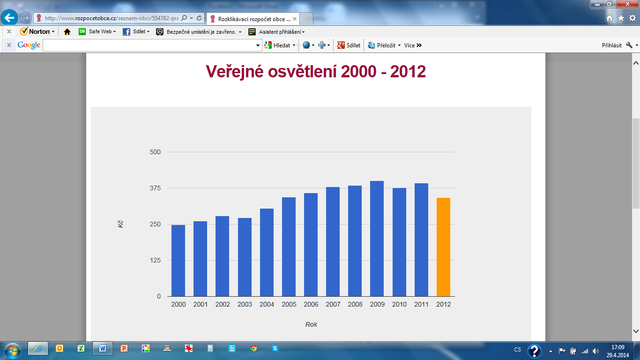Click the scrollbar down arrow
Image resolution: width=640 pixels, height=360 pixels.
(636, 331)
